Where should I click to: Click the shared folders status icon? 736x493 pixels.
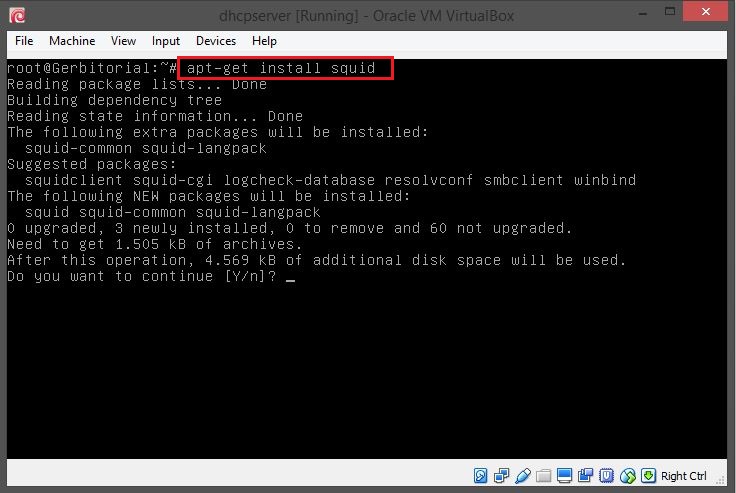tap(543, 476)
